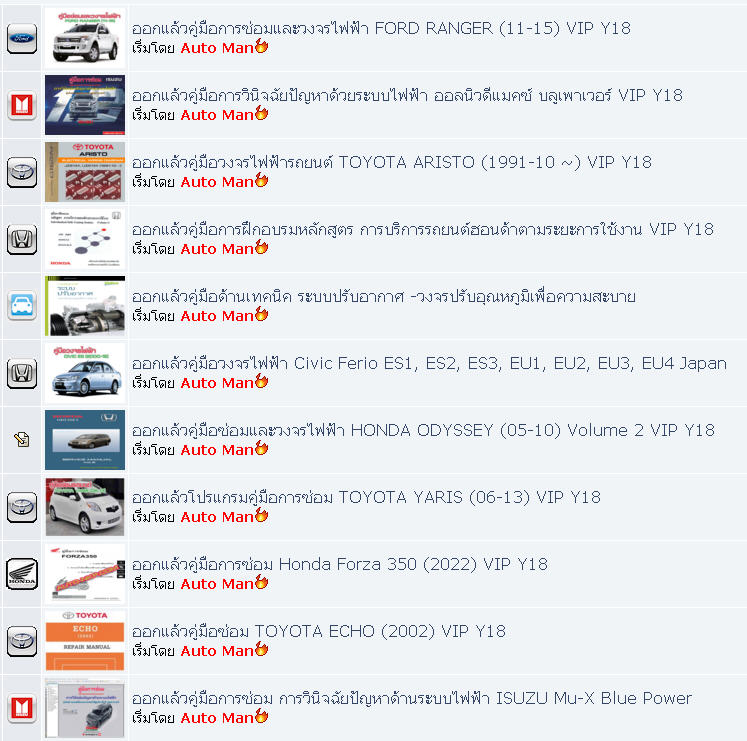747x741 pixels.
Task: Click the blue car icon for the air conditioning thread
Action: click(22, 306)
